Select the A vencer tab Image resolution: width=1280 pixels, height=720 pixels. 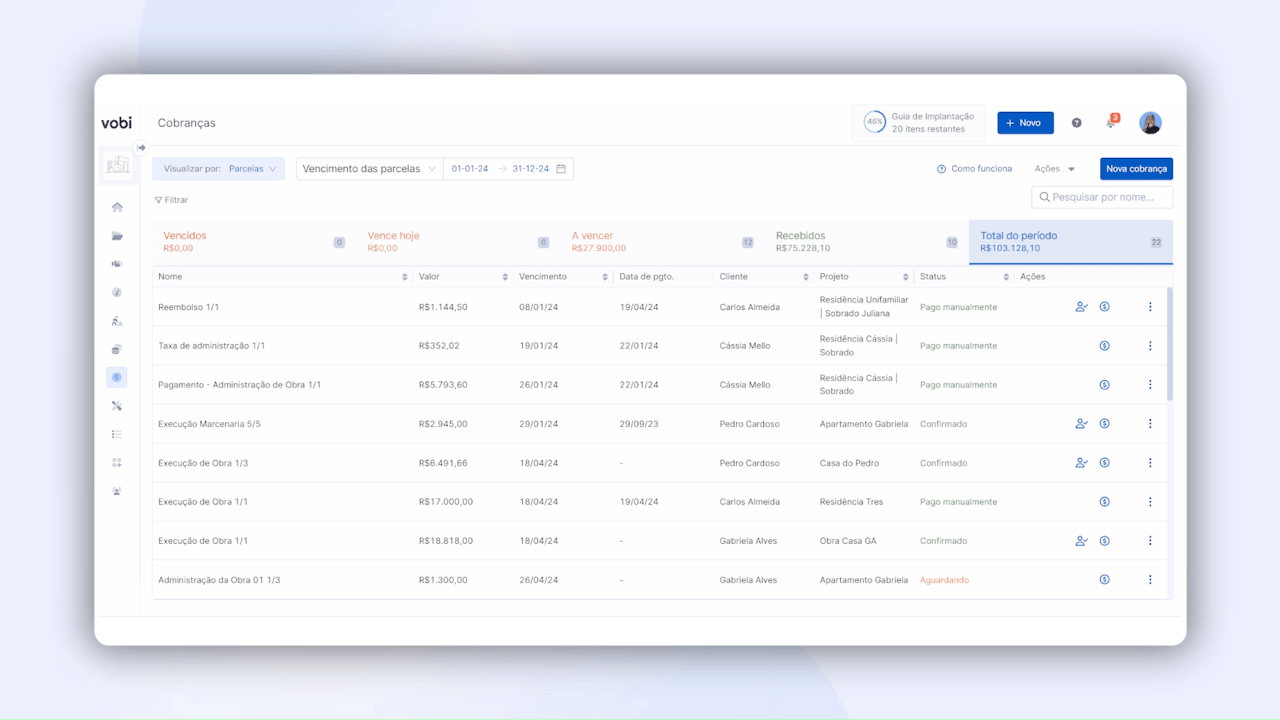click(662, 242)
